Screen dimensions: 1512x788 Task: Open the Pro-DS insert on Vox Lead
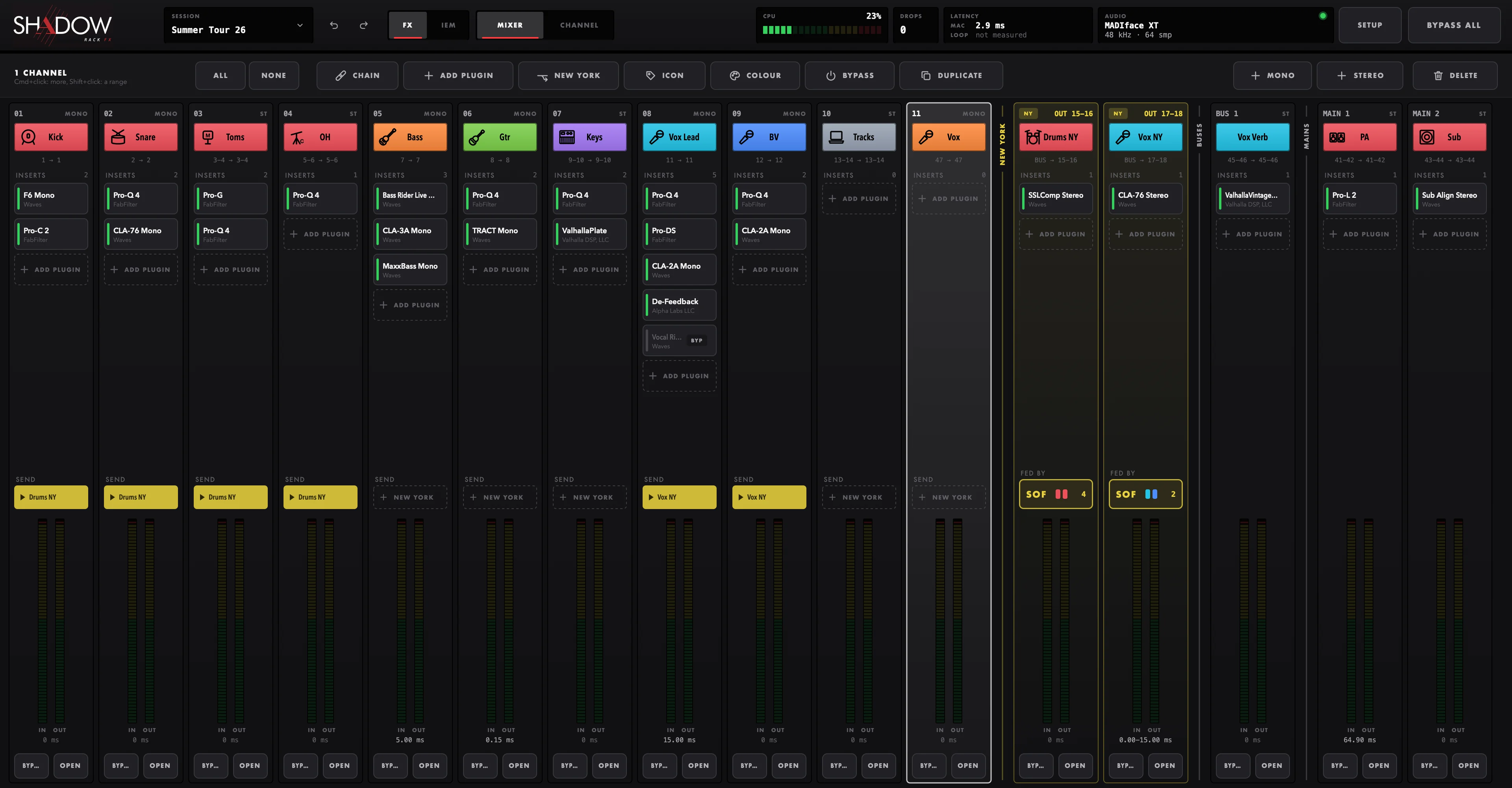click(679, 234)
